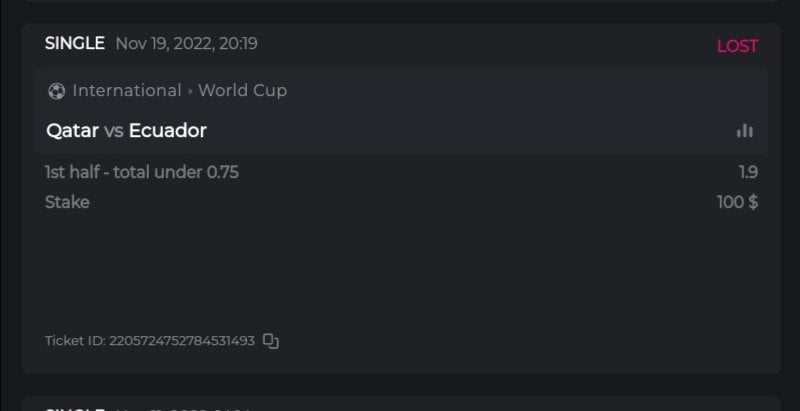Select the Ecuador team name
The height and width of the screenshot is (411, 800).
168,131
